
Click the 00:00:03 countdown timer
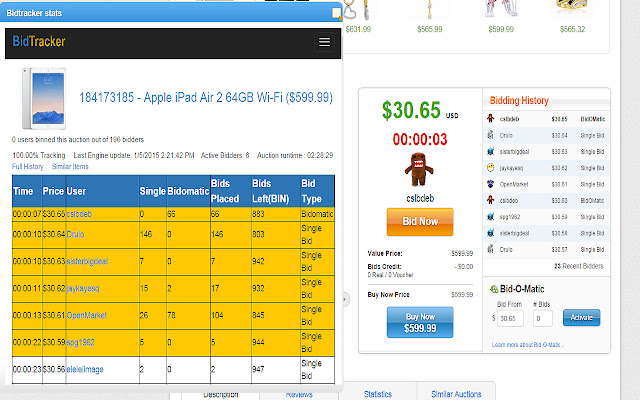coord(420,140)
